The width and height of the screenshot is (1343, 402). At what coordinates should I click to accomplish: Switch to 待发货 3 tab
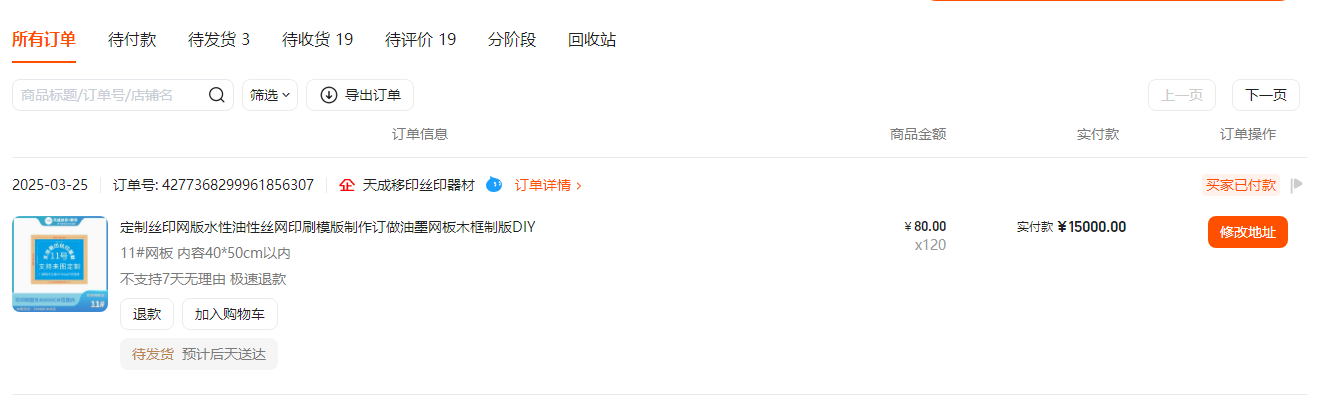(x=219, y=40)
